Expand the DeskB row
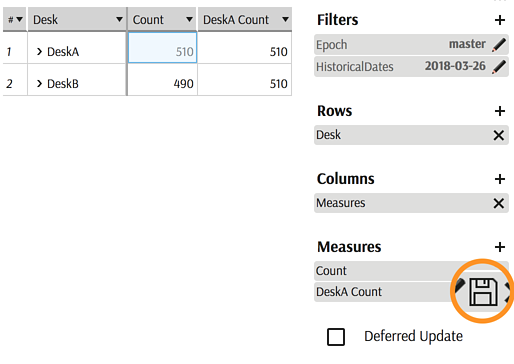 39,83
